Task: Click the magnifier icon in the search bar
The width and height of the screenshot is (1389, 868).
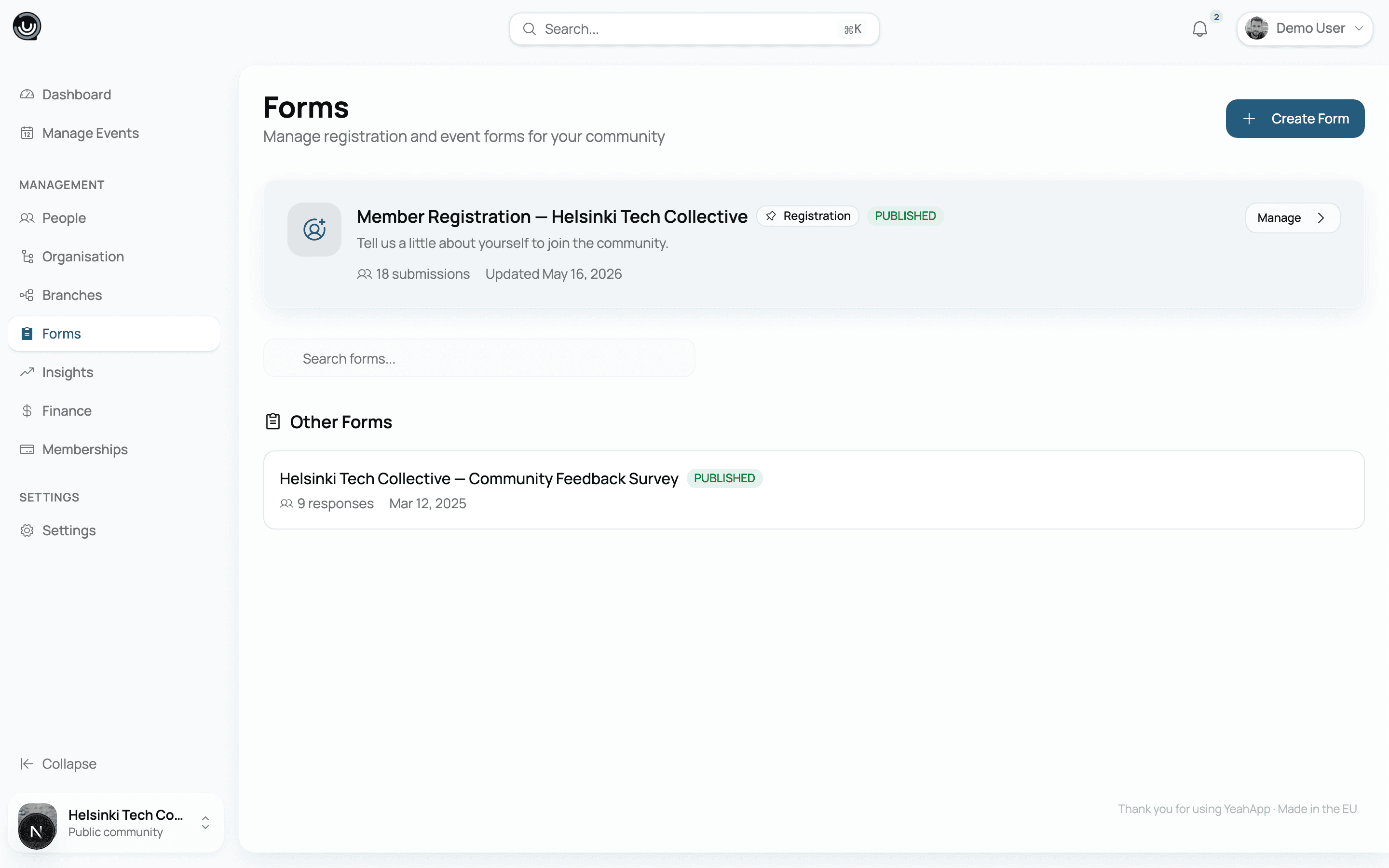Action: point(529,29)
